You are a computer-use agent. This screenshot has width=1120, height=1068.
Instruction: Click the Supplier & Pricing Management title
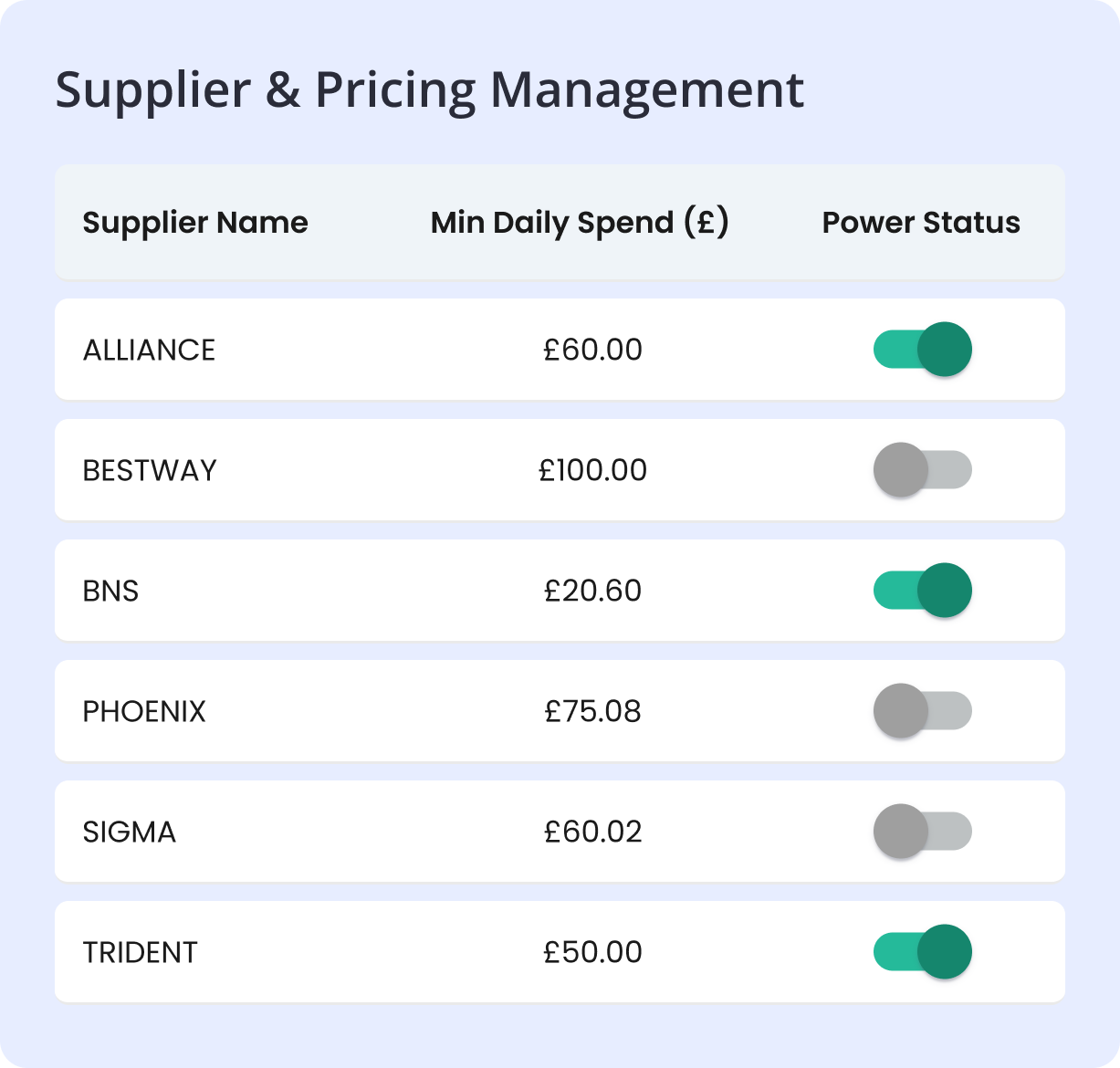pyautogui.click(x=430, y=89)
